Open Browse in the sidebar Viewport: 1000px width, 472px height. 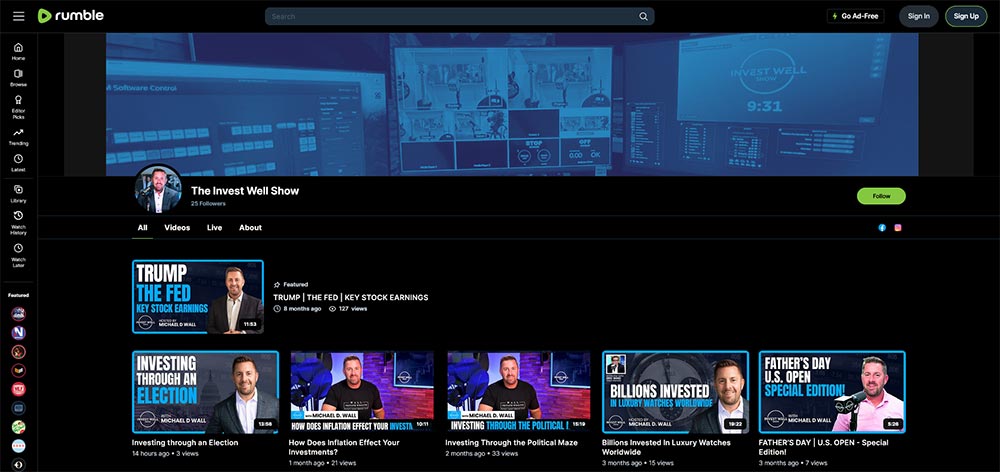pyautogui.click(x=18, y=78)
